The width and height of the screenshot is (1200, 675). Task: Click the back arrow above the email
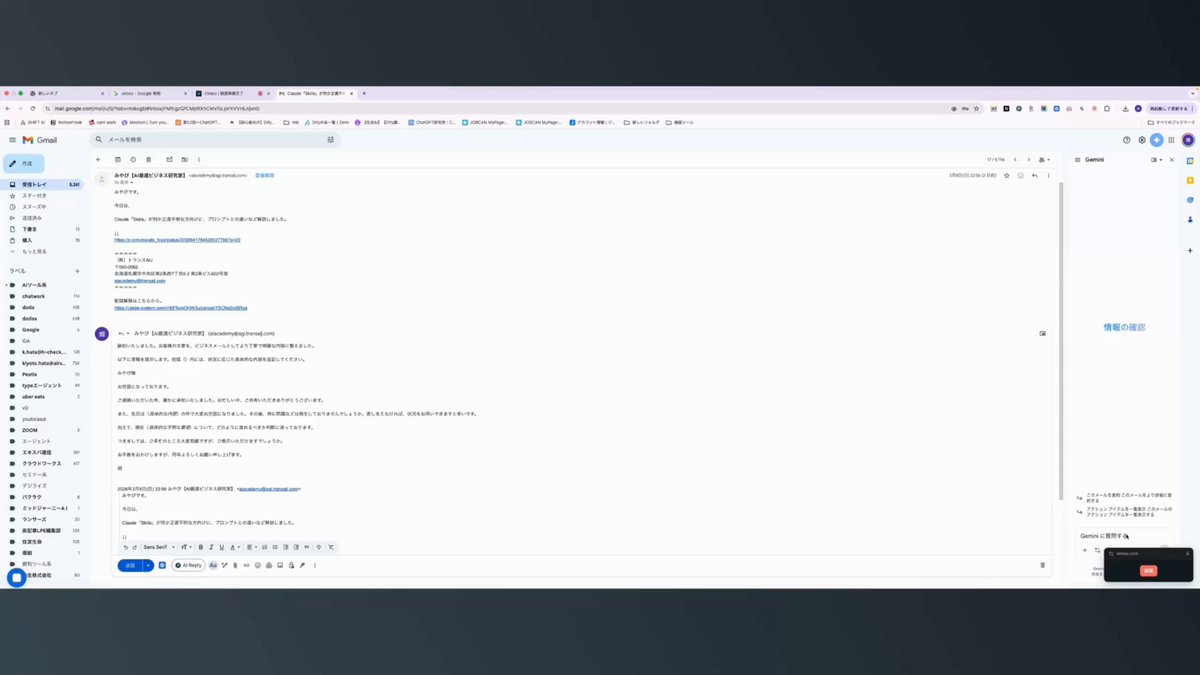(98, 159)
